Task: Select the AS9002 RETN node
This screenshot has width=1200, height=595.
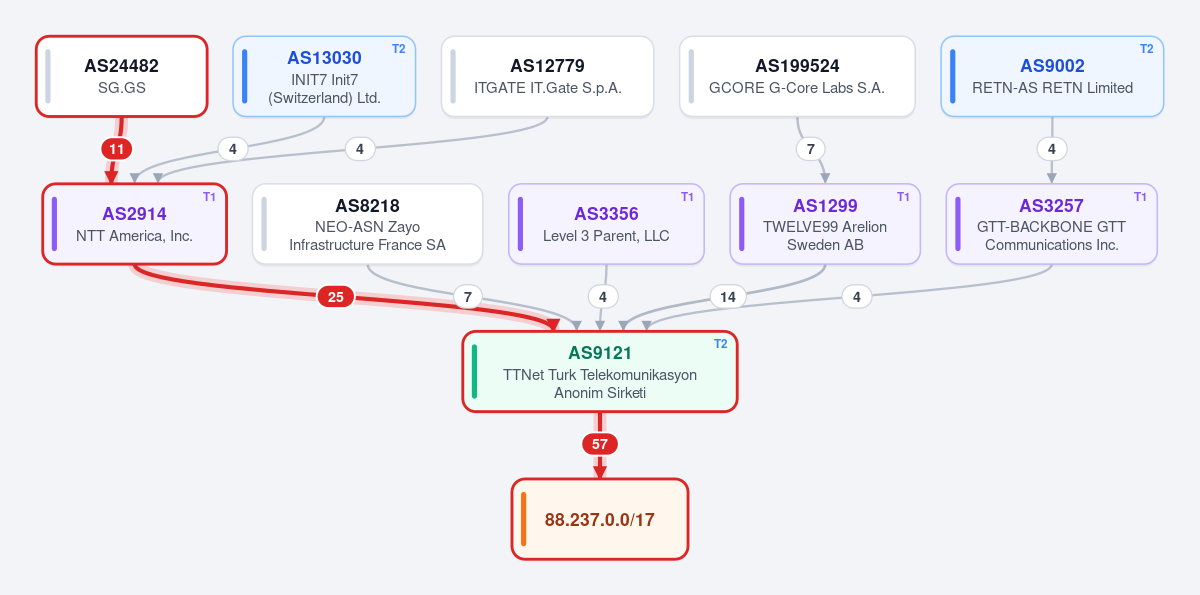Action: click(1052, 77)
